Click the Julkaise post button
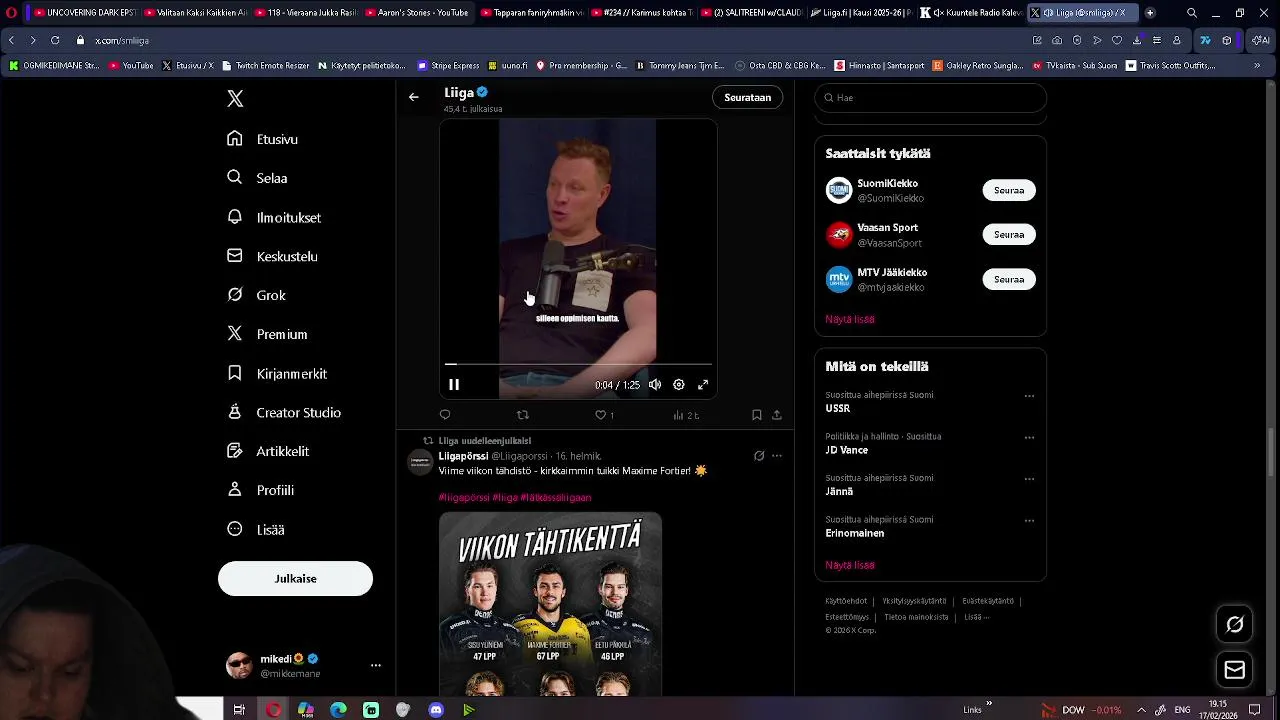 pyautogui.click(x=295, y=578)
